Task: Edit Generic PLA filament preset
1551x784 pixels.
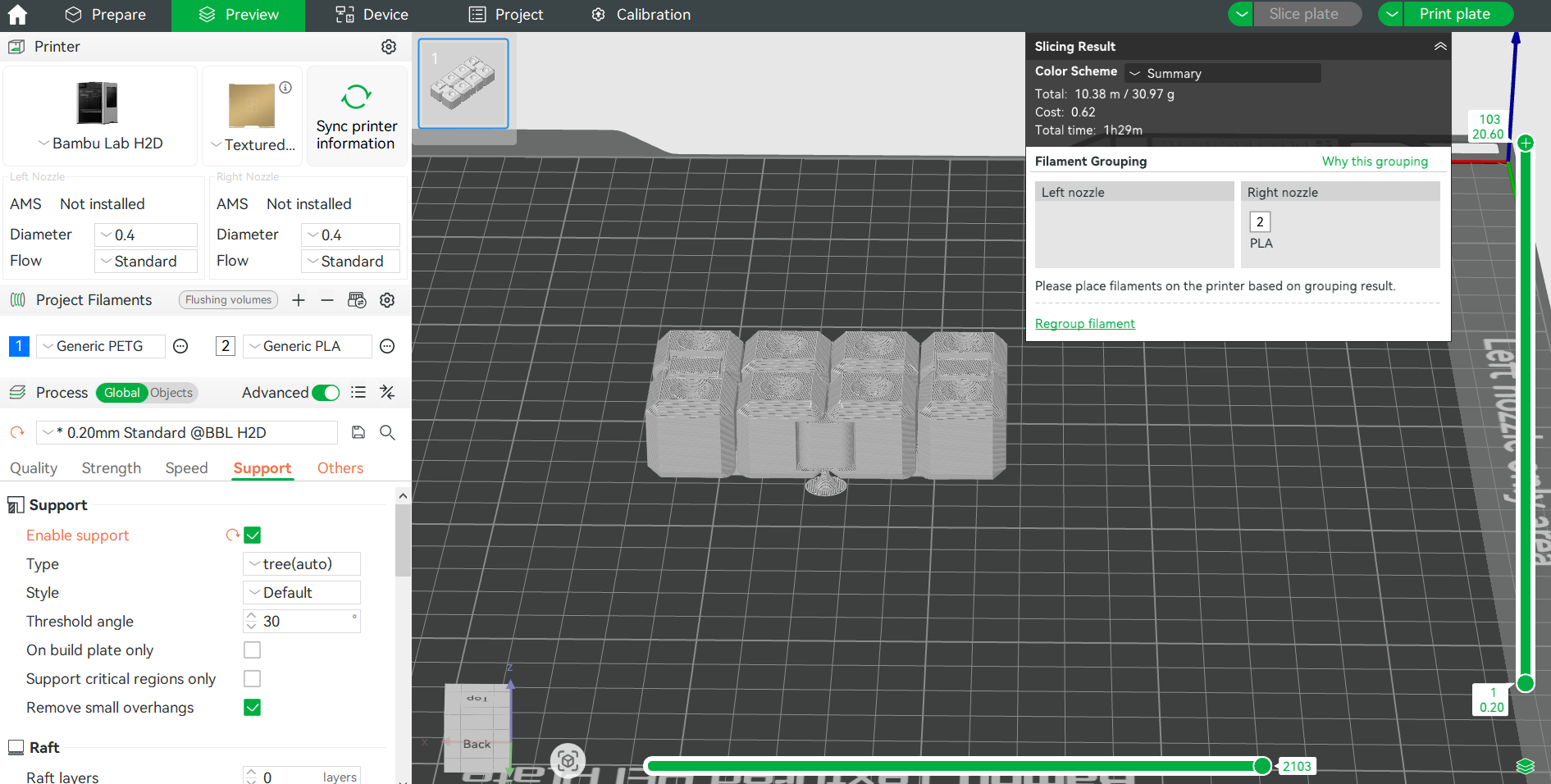Action: pos(387,346)
